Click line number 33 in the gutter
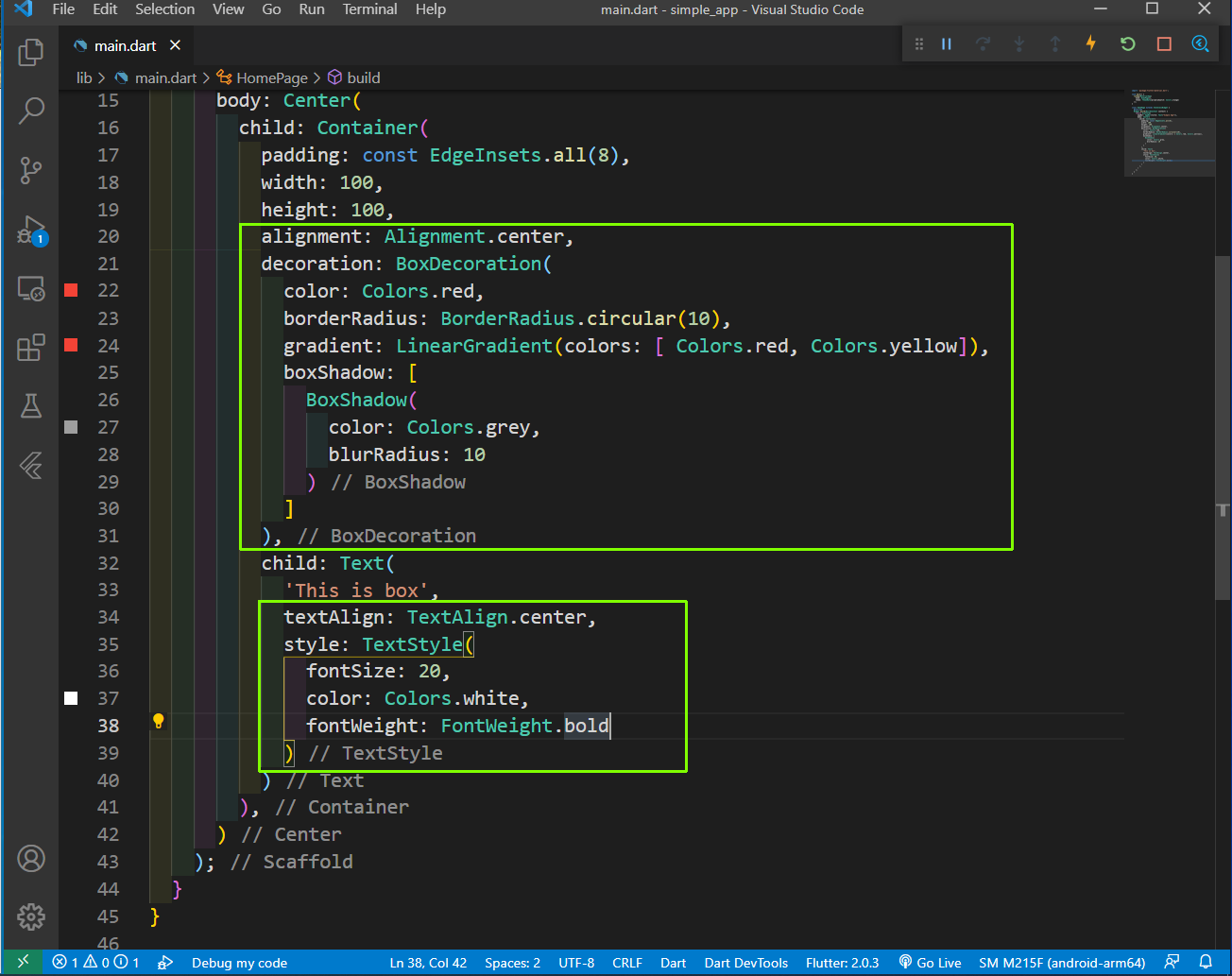 tap(109, 590)
